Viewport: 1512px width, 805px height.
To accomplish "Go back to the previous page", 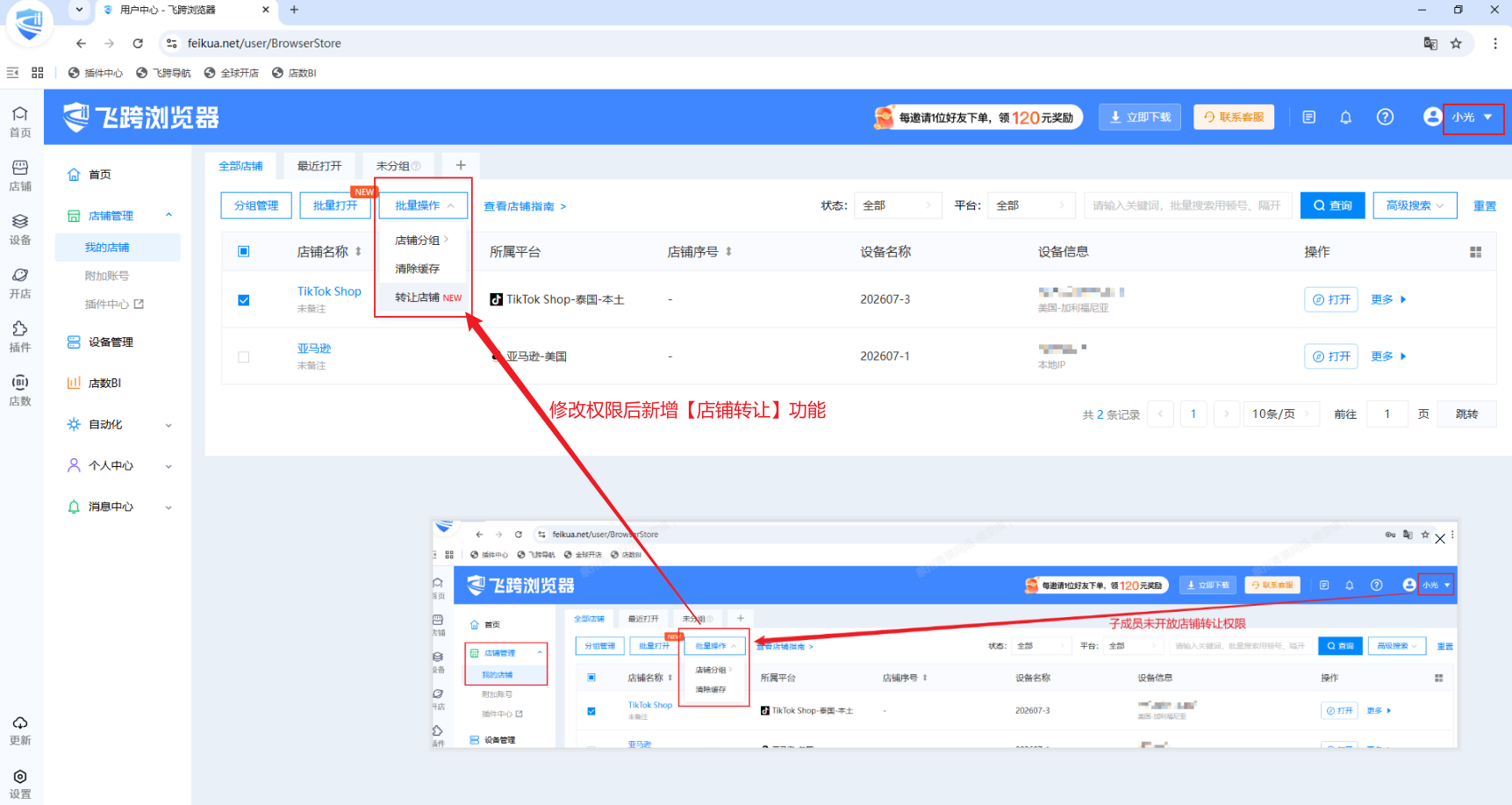I will click(x=81, y=43).
